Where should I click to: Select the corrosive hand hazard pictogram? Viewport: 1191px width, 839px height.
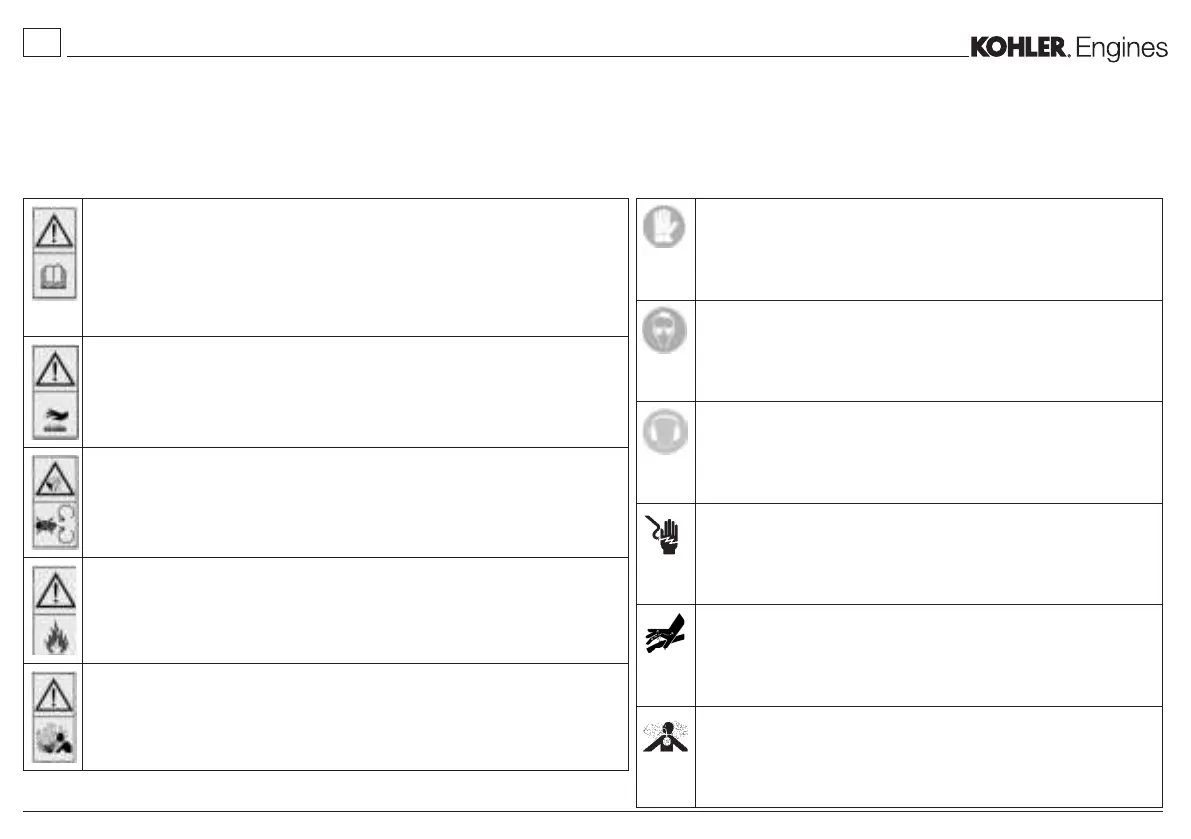(52, 418)
